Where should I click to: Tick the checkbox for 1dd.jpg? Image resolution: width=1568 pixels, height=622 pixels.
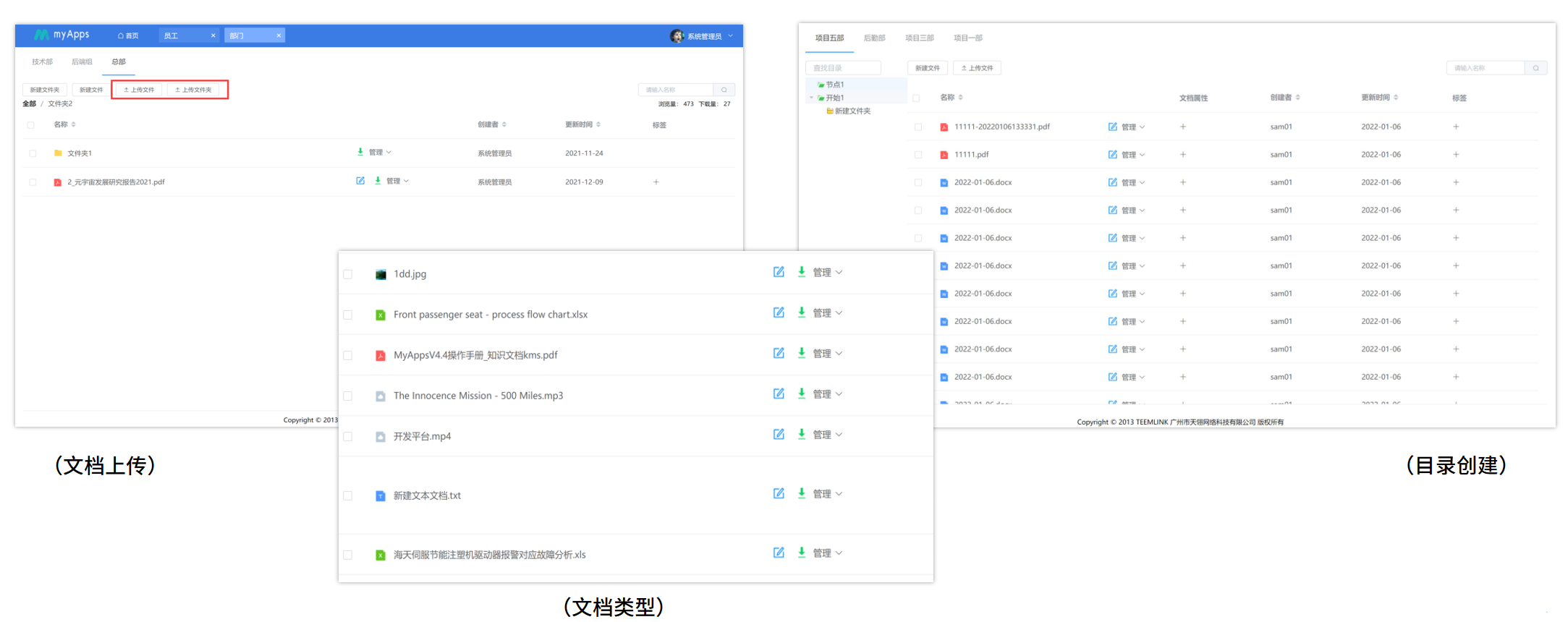pos(348,274)
